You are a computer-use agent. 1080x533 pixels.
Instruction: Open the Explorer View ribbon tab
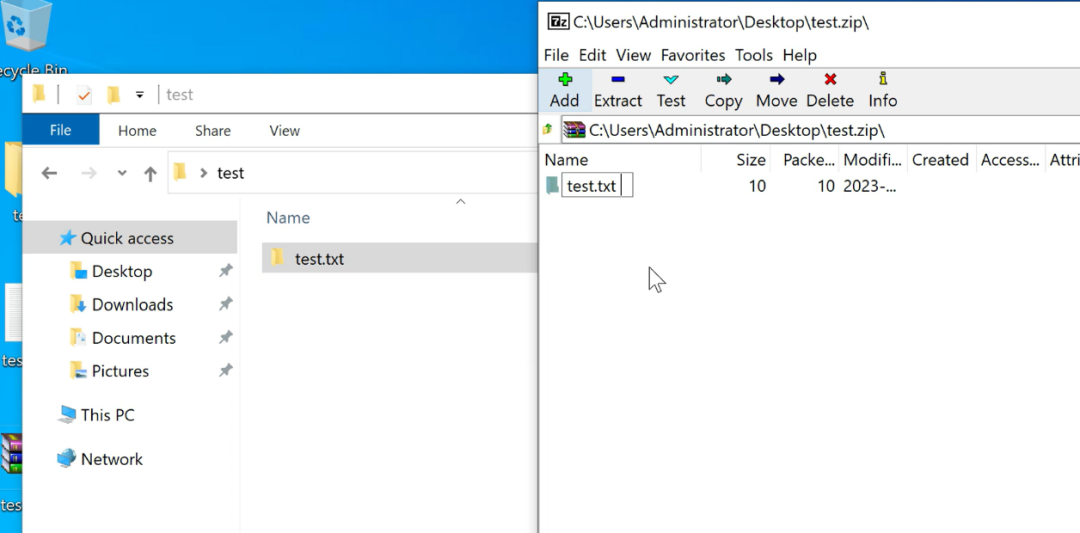(284, 130)
